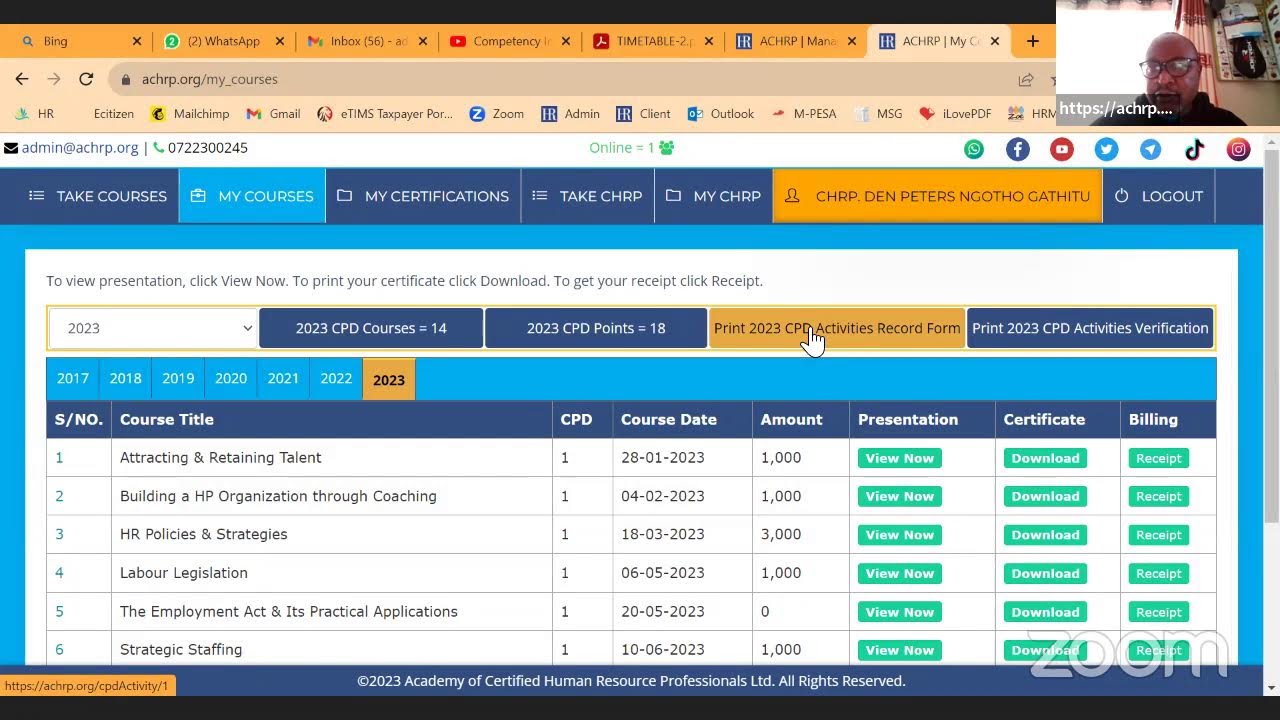1280x720 pixels.
Task: Download certificate for Building a HP Organization
Action: (x=1045, y=496)
